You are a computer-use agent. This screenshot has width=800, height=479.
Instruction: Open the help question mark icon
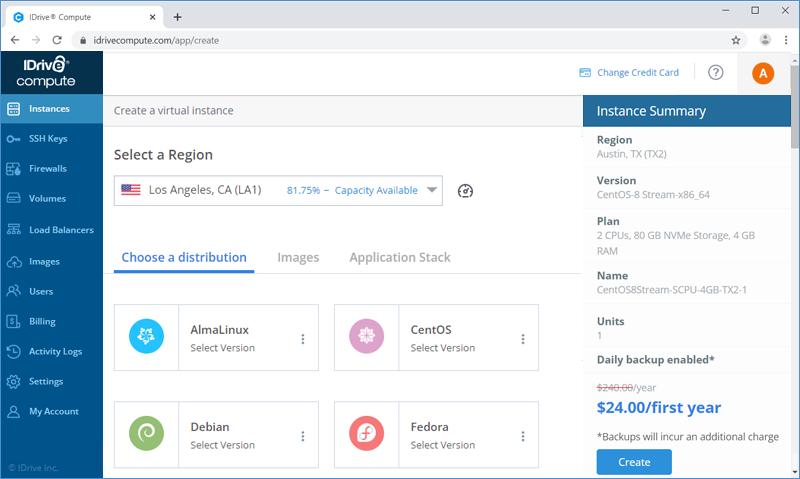715,72
